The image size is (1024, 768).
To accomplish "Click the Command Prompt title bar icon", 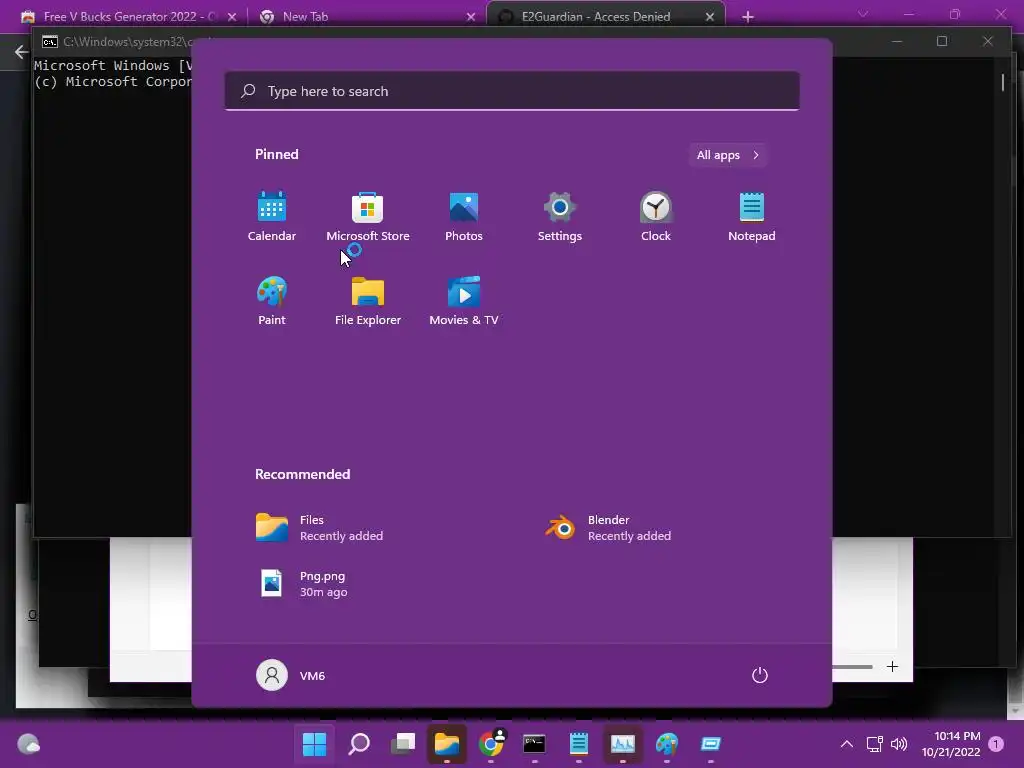I will pyautogui.click(x=50, y=42).
